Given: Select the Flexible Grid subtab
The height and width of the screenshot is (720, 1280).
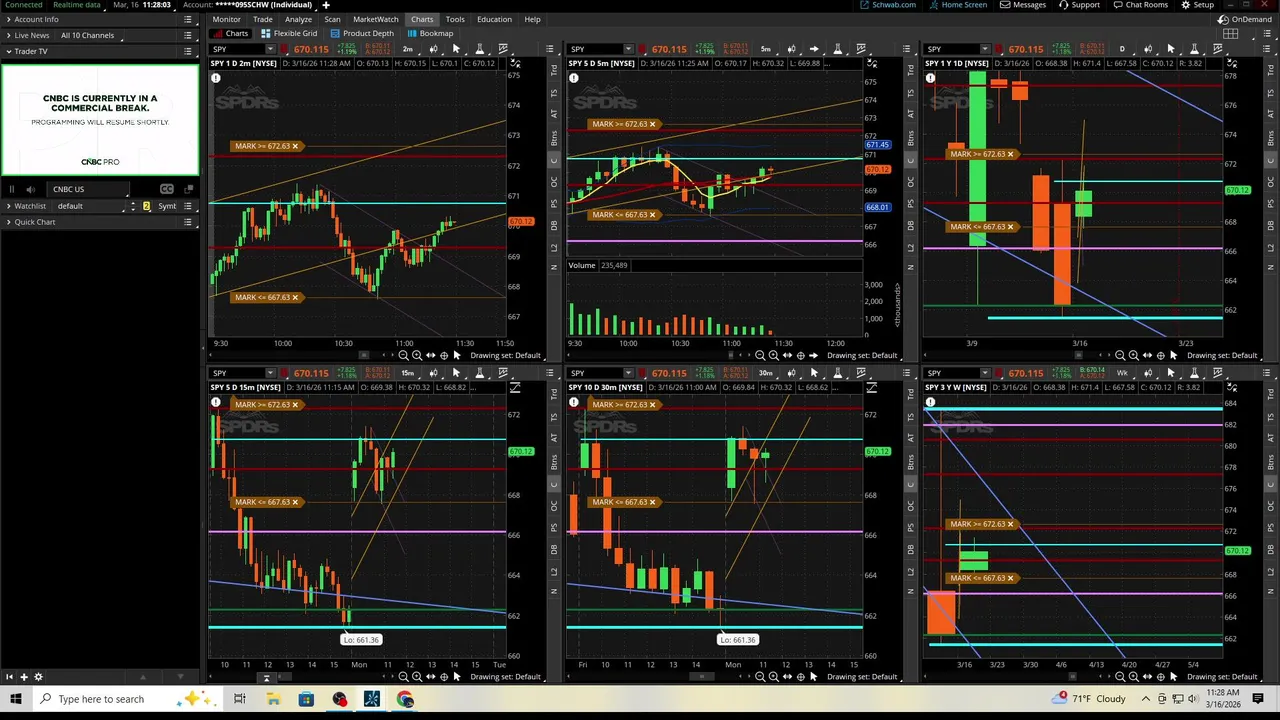Looking at the screenshot, I should [x=289, y=33].
